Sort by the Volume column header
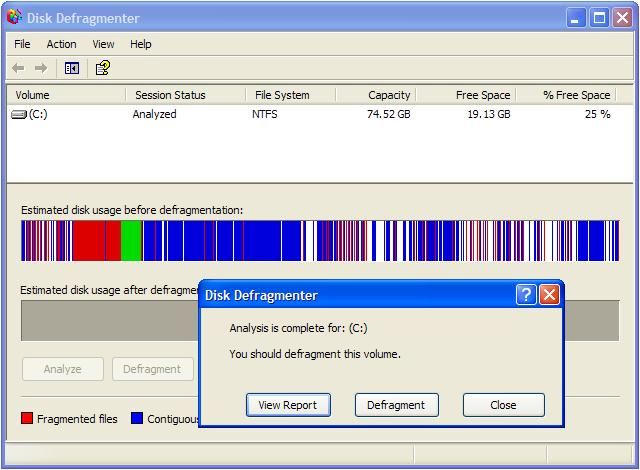Image resolution: width=640 pixels, height=470 pixels. click(x=66, y=95)
